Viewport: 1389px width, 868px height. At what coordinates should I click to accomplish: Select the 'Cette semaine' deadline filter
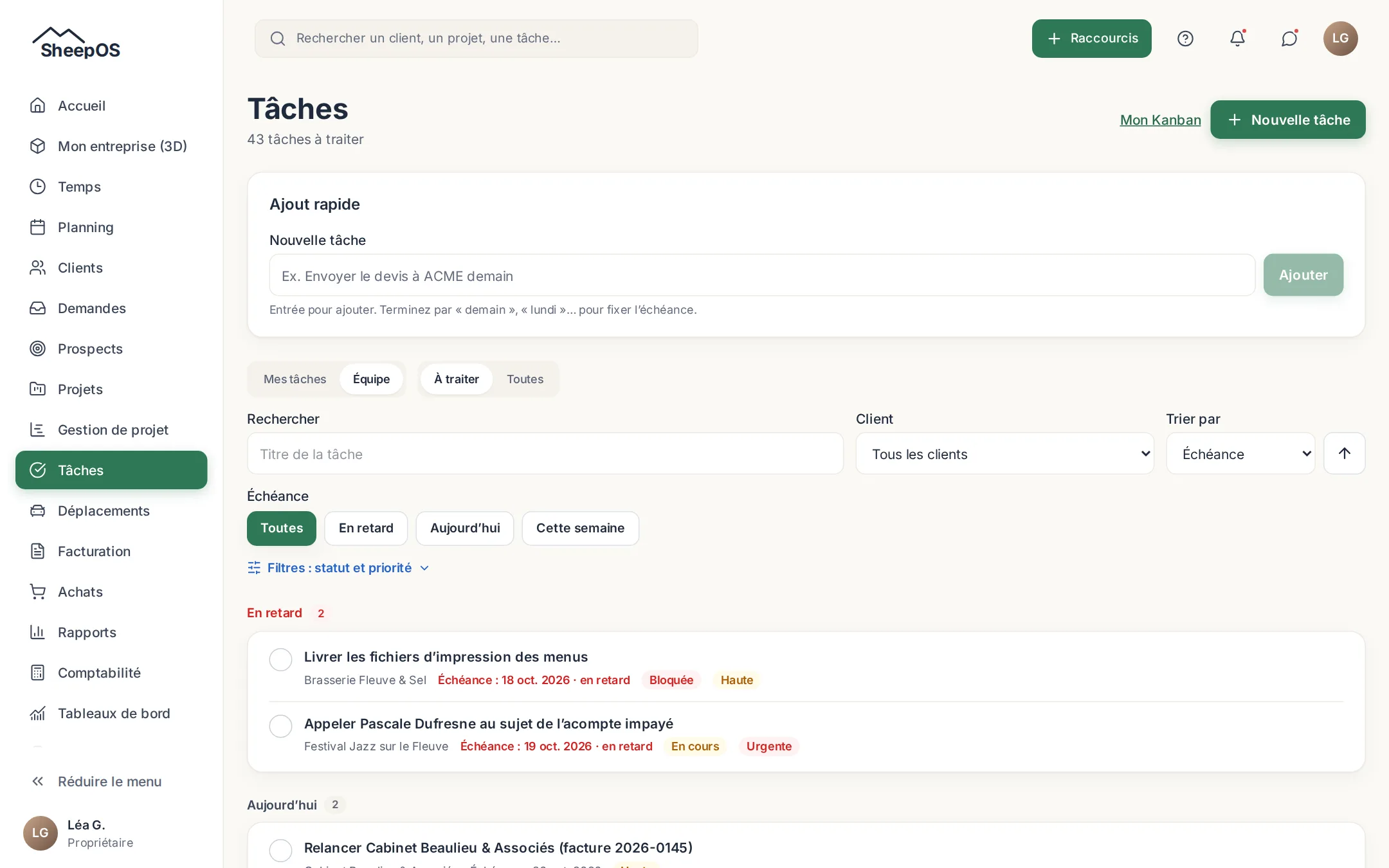pos(580,528)
